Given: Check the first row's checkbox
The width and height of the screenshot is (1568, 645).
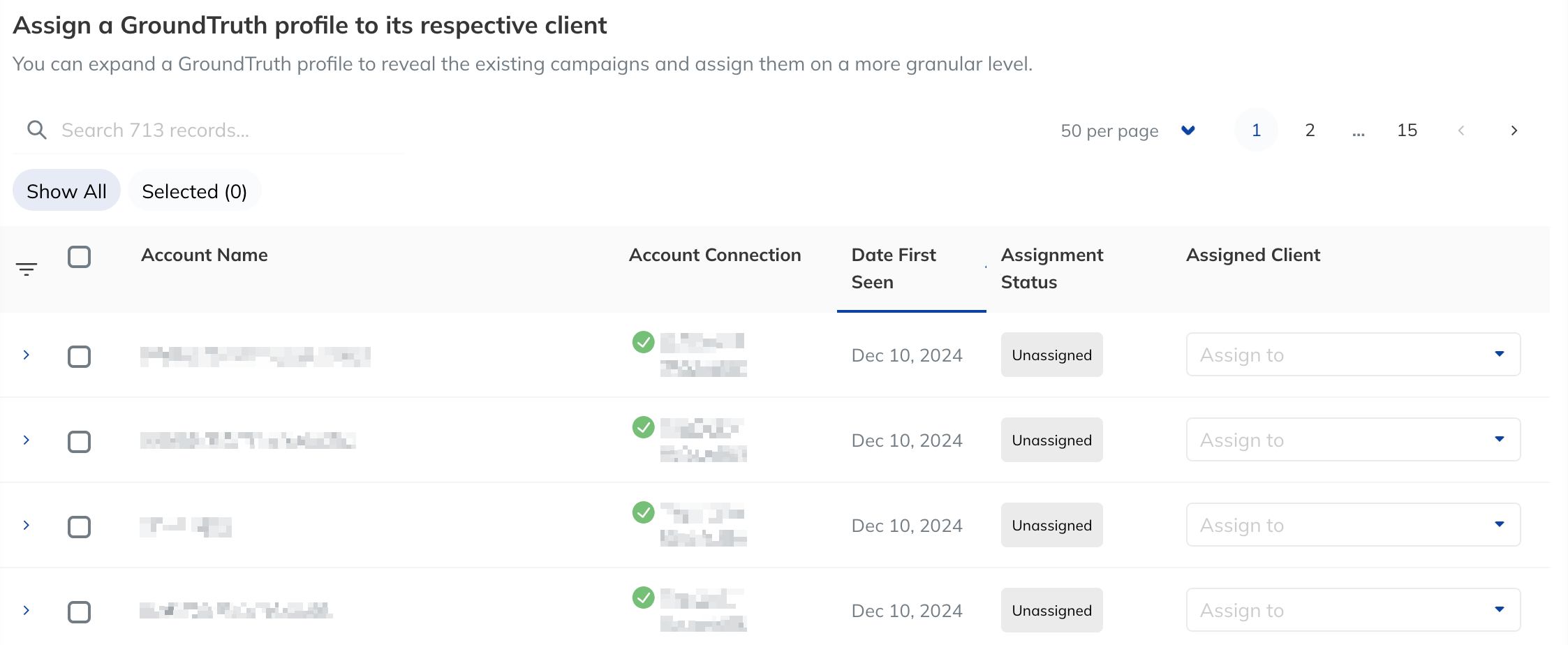Looking at the screenshot, I should (x=79, y=357).
